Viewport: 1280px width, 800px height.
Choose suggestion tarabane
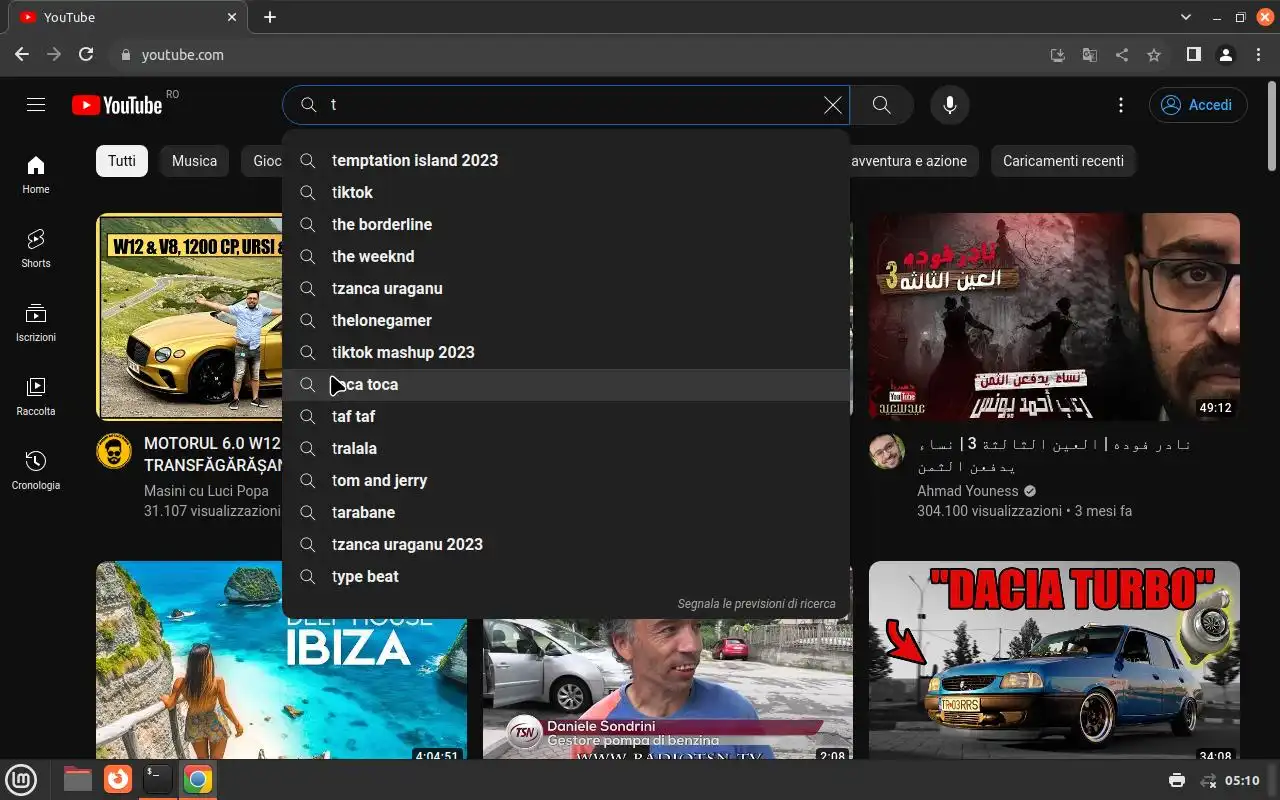tap(566, 512)
